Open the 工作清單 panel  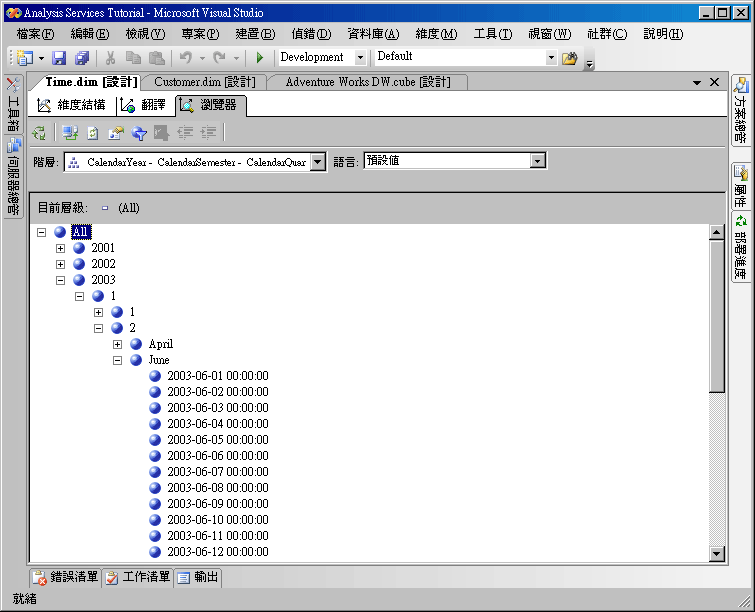coord(138,577)
